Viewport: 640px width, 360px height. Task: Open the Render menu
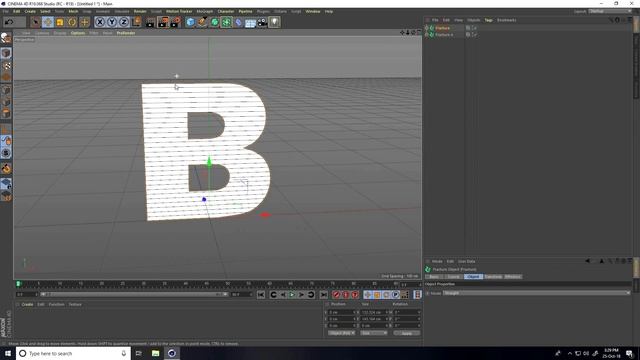(140, 11)
